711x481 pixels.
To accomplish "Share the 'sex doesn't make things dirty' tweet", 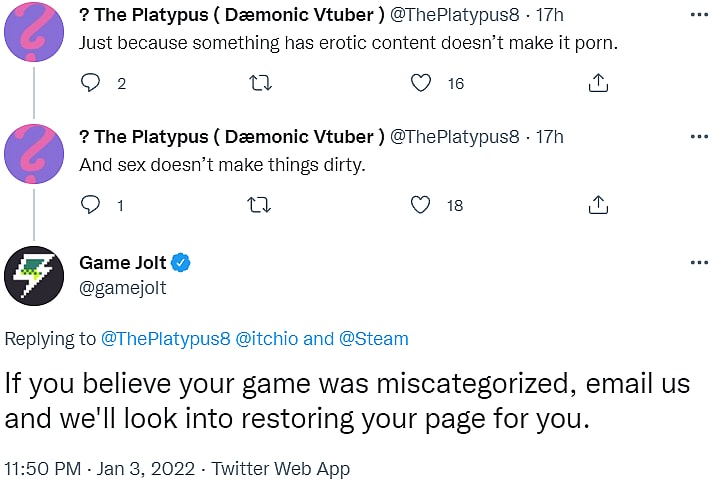I will click(x=598, y=205).
